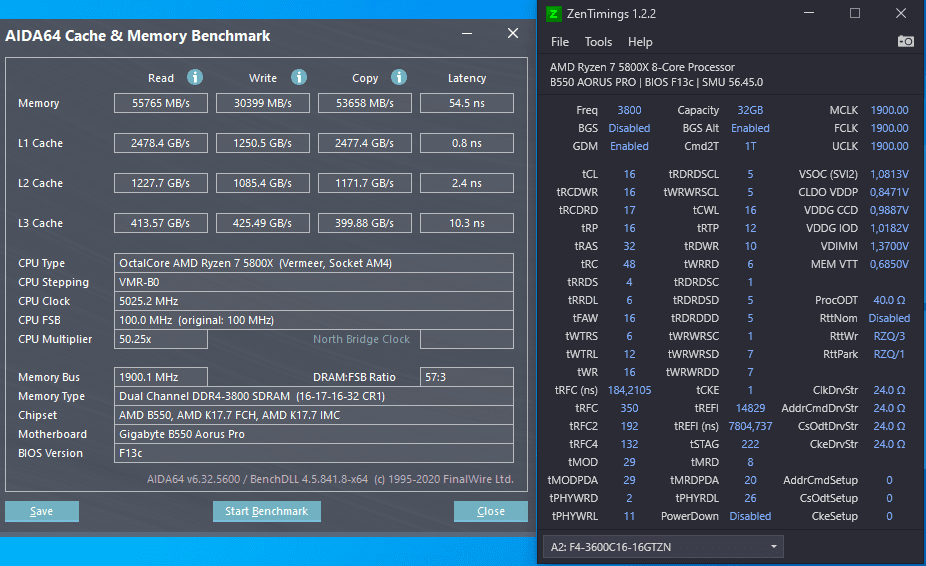Viewport: 926px width, 566px height.
Task: Click the CPU FSB field 100.0 MHz
Action: [314, 320]
